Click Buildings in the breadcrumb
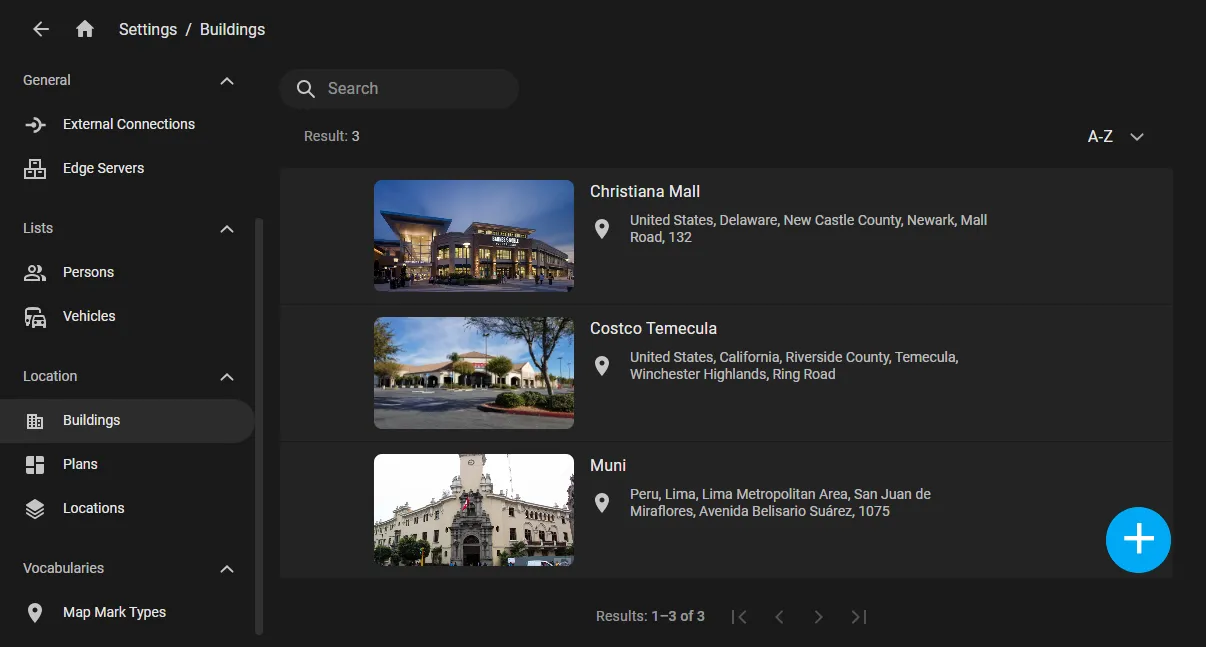This screenshot has width=1206, height=647. (232, 29)
